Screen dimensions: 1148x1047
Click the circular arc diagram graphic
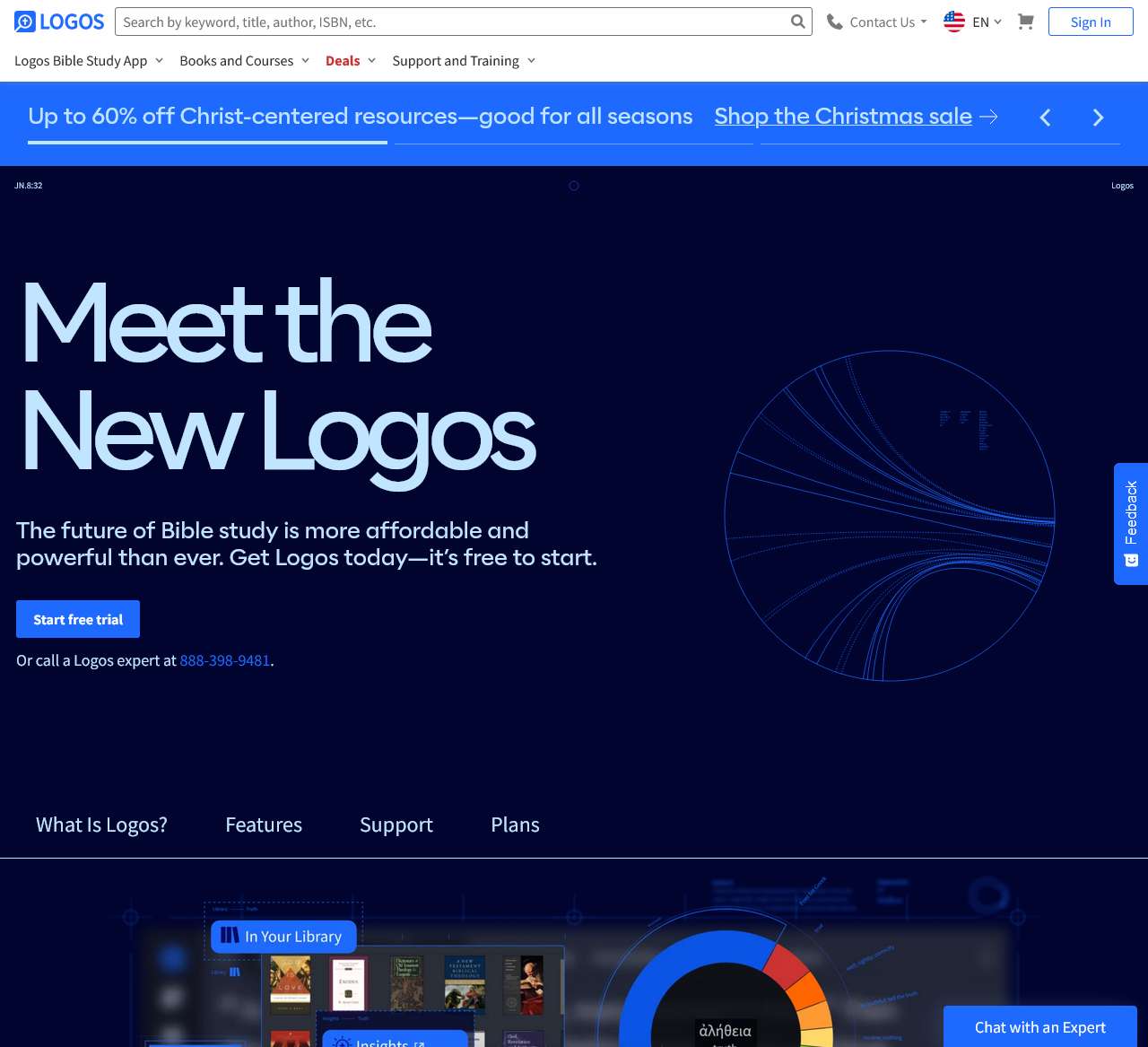(x=890, y=516)
